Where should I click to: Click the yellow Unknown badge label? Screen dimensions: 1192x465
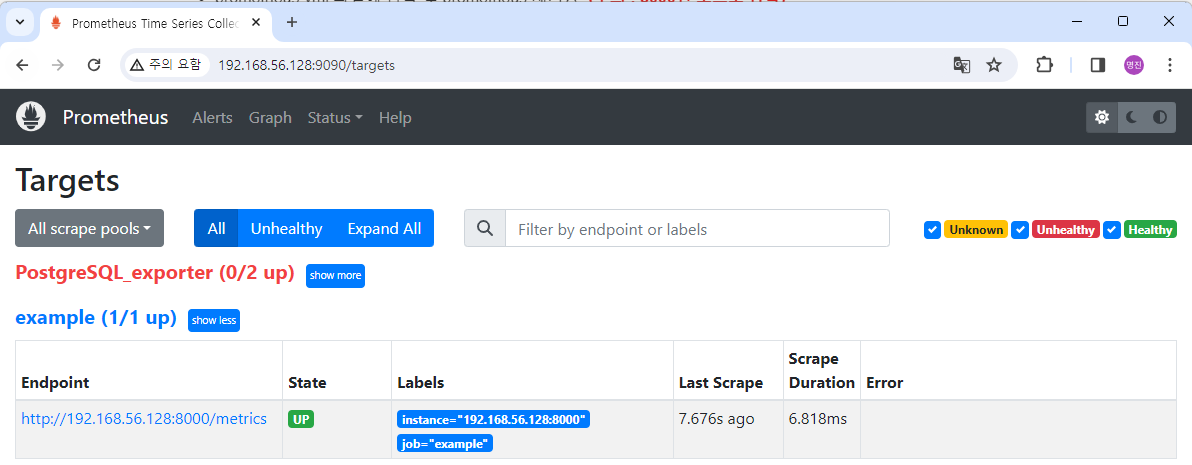pyautogui.click(x=976, y=229)
